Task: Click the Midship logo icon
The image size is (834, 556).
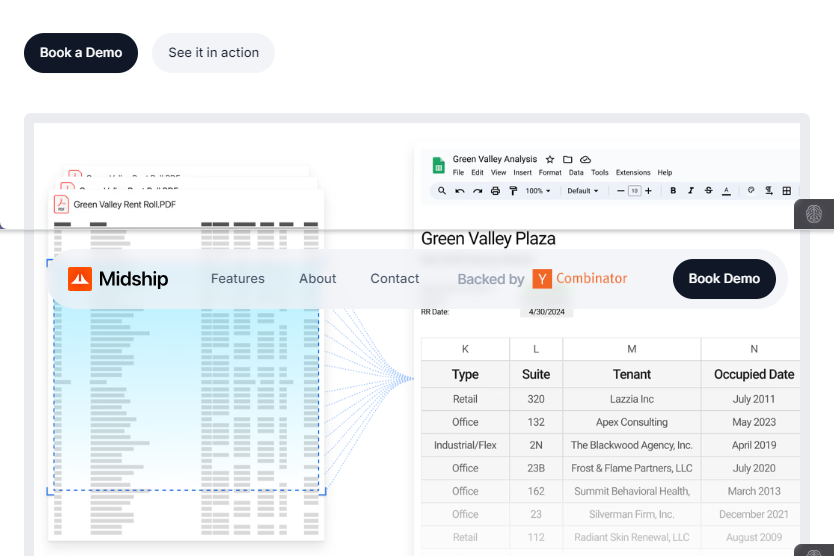Action: pyautogui.click(x=80, y=279)
